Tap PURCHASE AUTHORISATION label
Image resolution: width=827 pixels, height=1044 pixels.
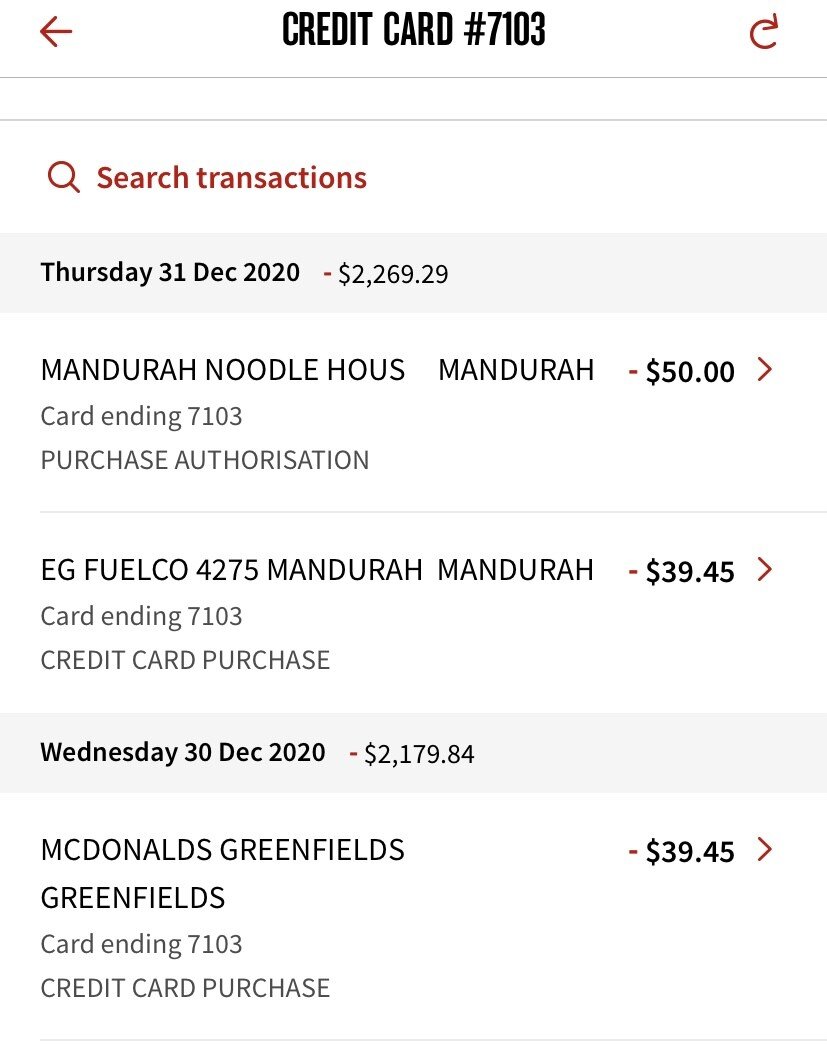click(205, 460)
